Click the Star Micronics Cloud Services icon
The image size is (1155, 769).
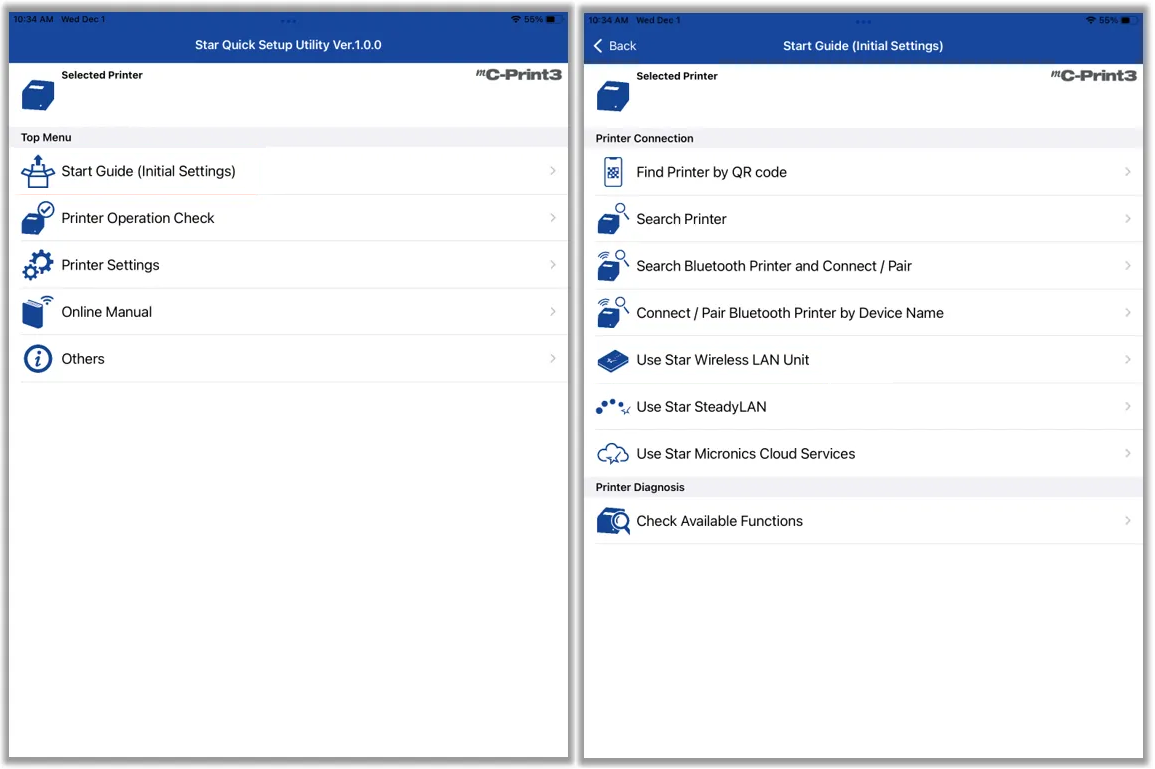pos(613,454)
